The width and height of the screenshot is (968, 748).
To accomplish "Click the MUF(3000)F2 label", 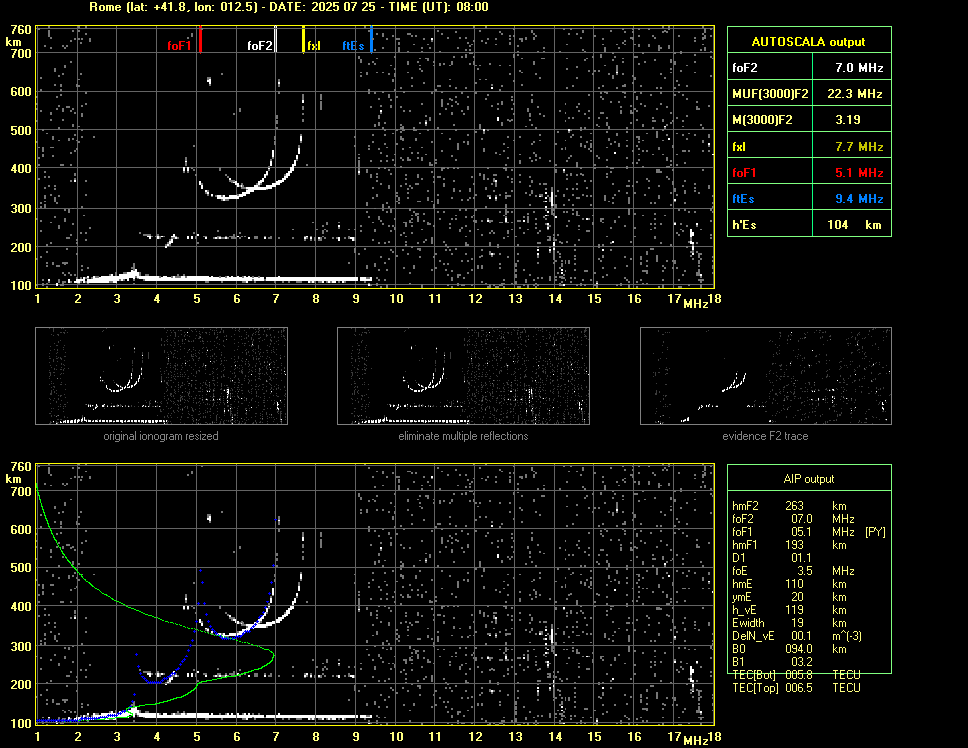I will coord(770,94).
